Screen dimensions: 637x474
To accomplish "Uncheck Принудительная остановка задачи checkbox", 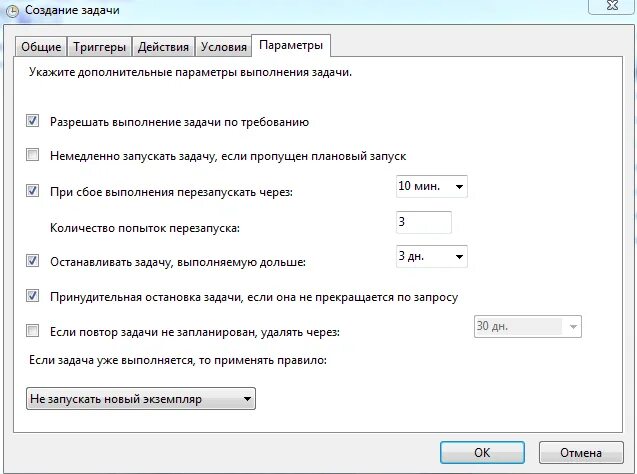I will [32, 296].
